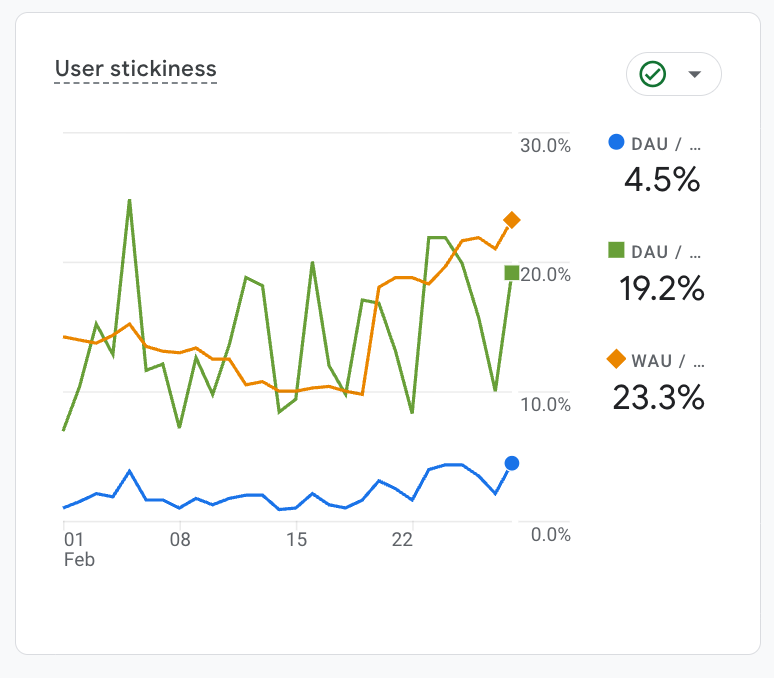Click the 22 date label on the x-axis
This screenshot has width=774, height=678.
pyautogui.click(x=402, y=540)
